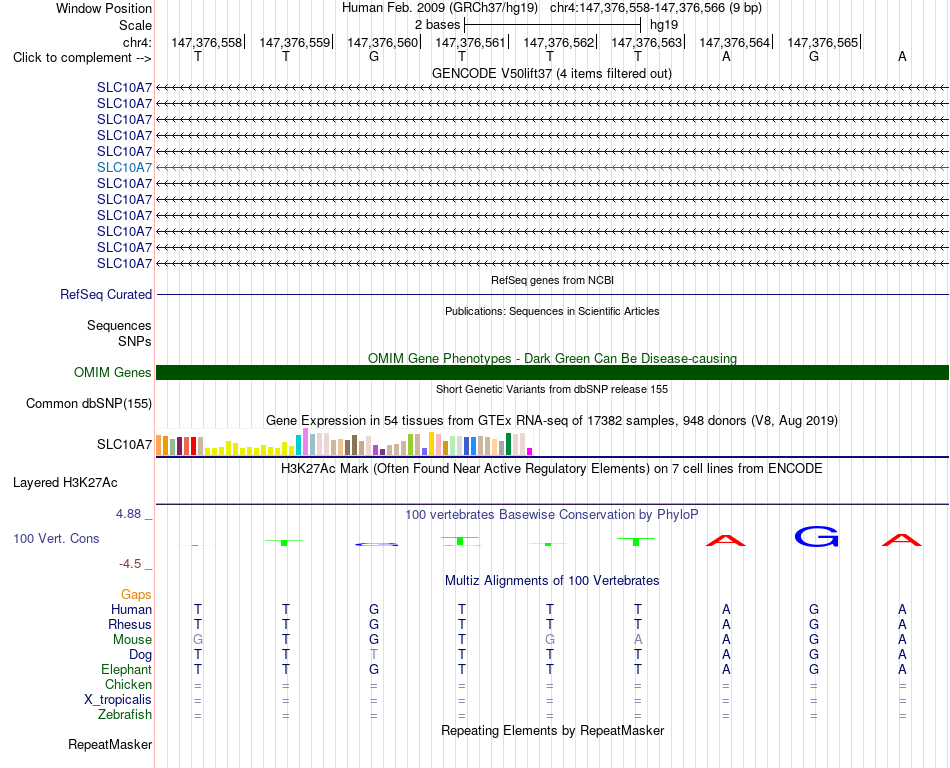Click '100 vertebrates Basewise Conservation by PhyloP' title
The image size is (950, 768).
[x=552, y=515]
